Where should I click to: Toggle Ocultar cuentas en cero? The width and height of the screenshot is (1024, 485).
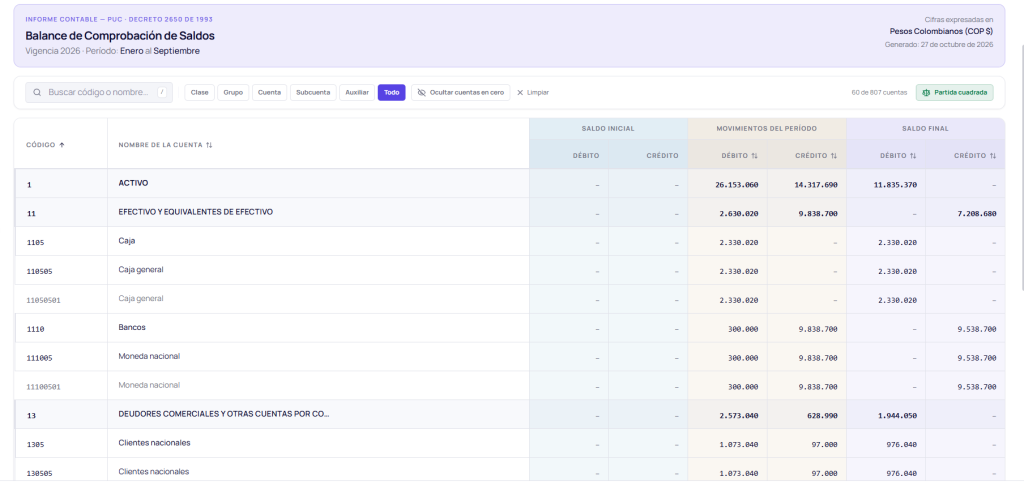(x=460, y=93)
